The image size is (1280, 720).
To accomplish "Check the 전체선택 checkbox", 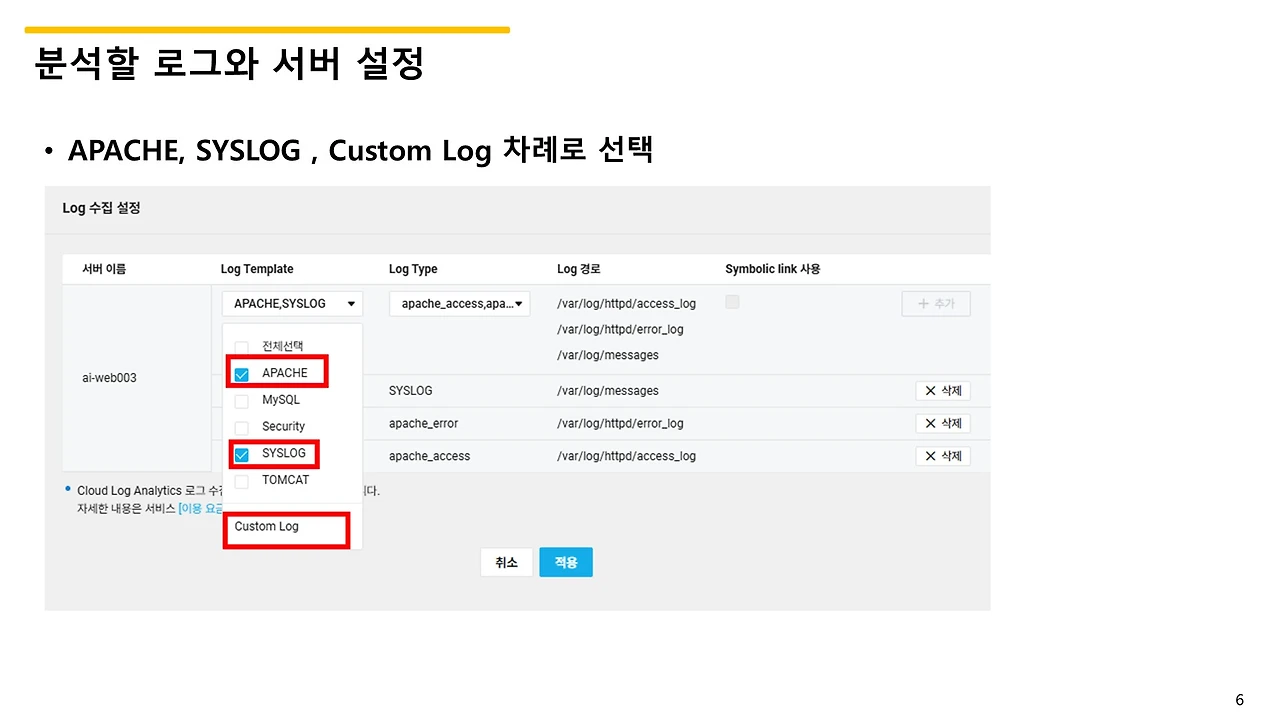I will (241, 348).
